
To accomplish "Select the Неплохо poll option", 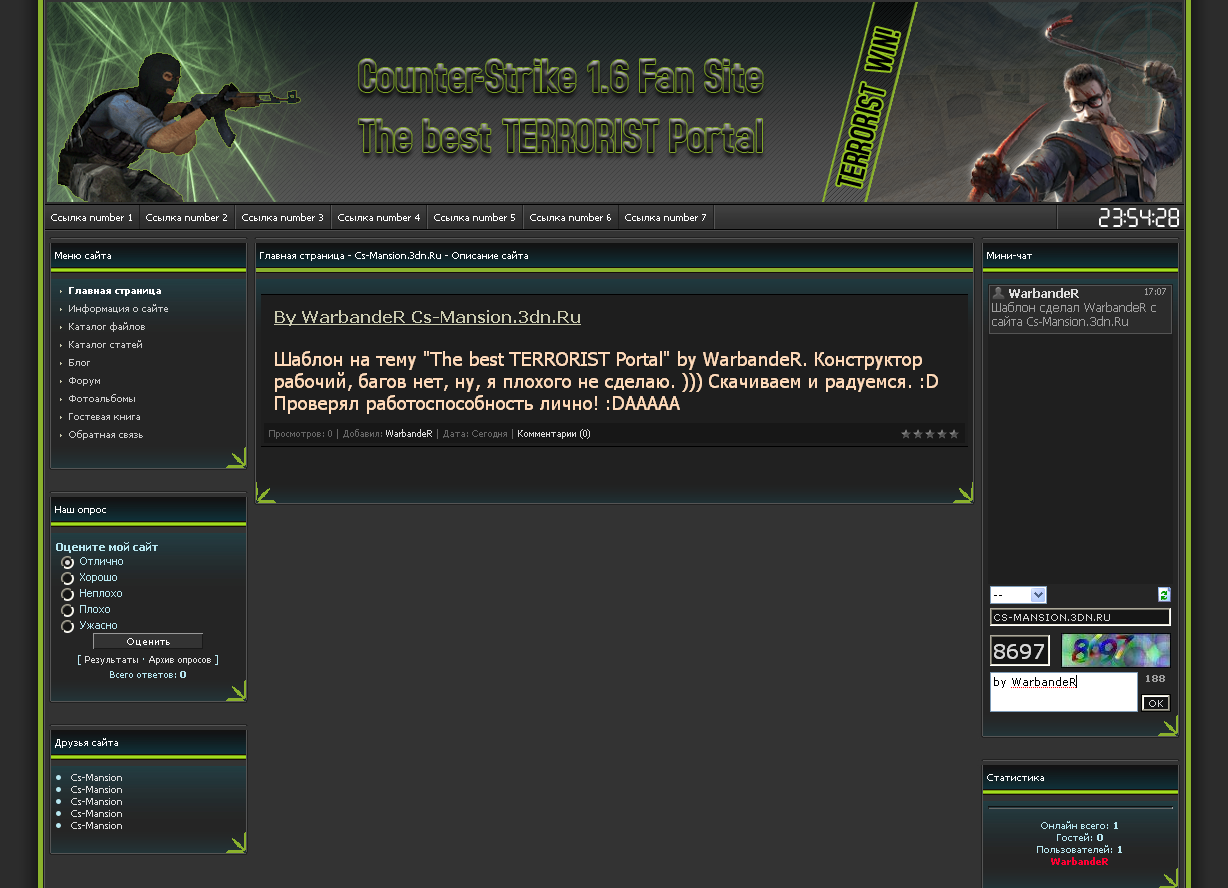I will coord(68,594).
